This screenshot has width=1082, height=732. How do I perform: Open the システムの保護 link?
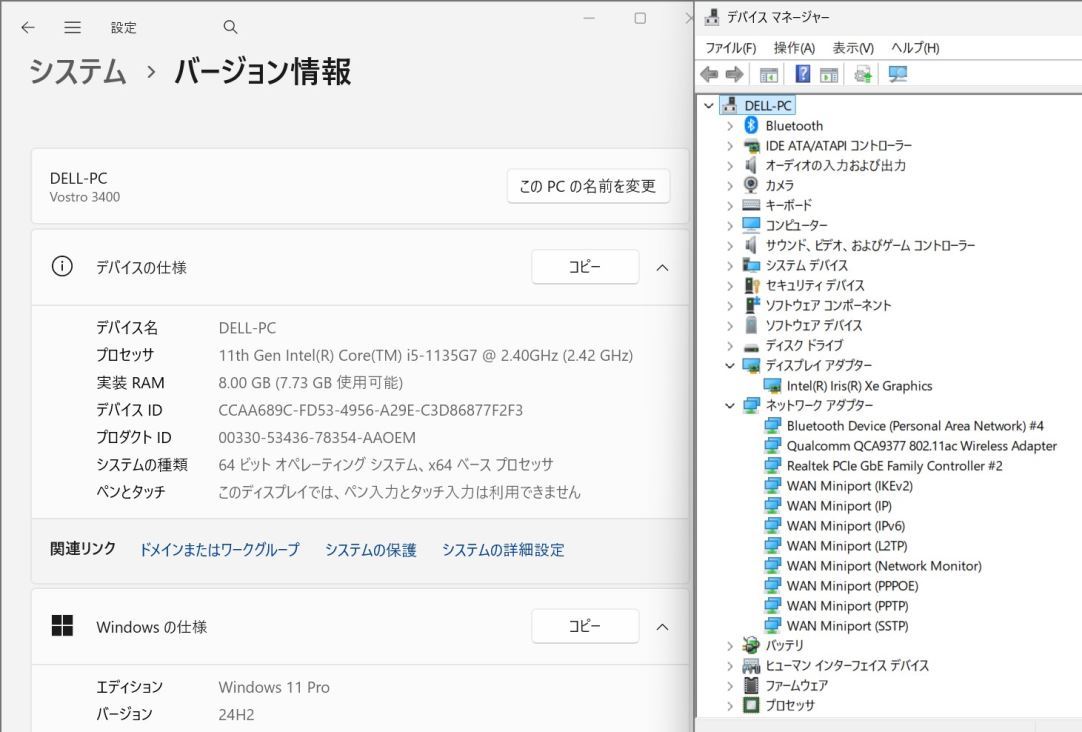[x=370, y=550]
